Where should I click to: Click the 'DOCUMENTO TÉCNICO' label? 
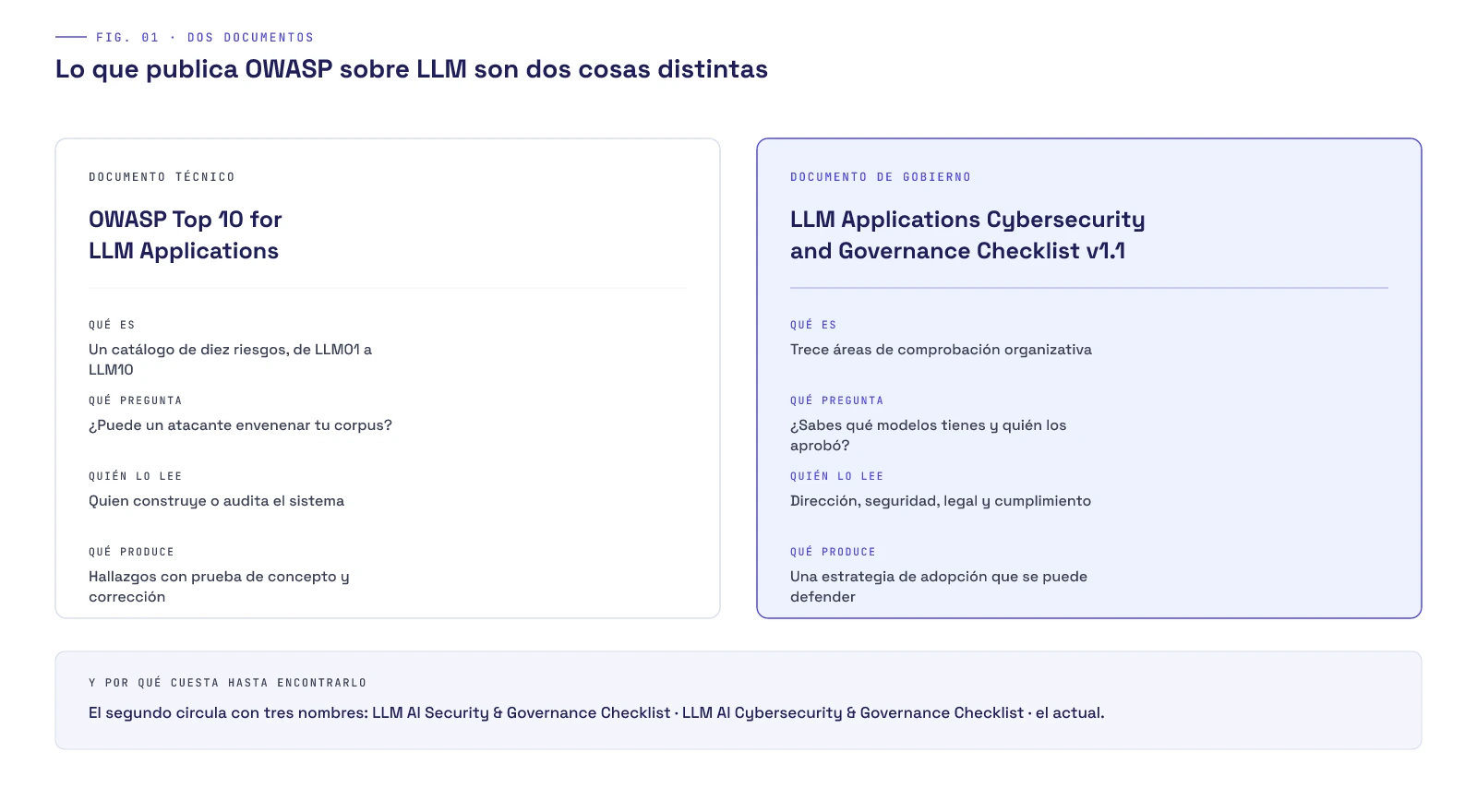click(162, 177)
